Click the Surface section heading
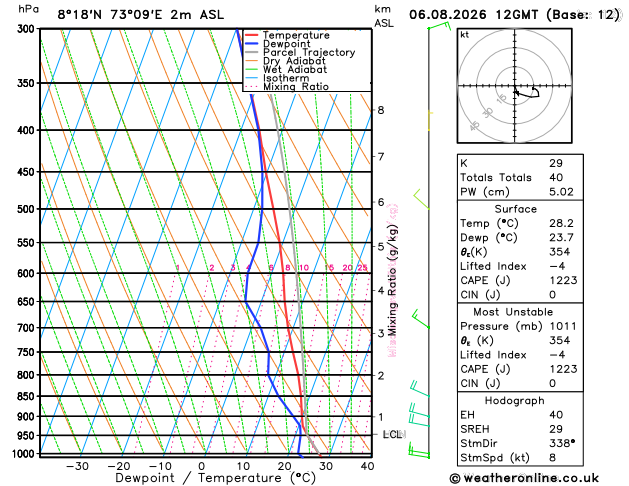The height and width of the screenshot is (486, 629). 515,209
